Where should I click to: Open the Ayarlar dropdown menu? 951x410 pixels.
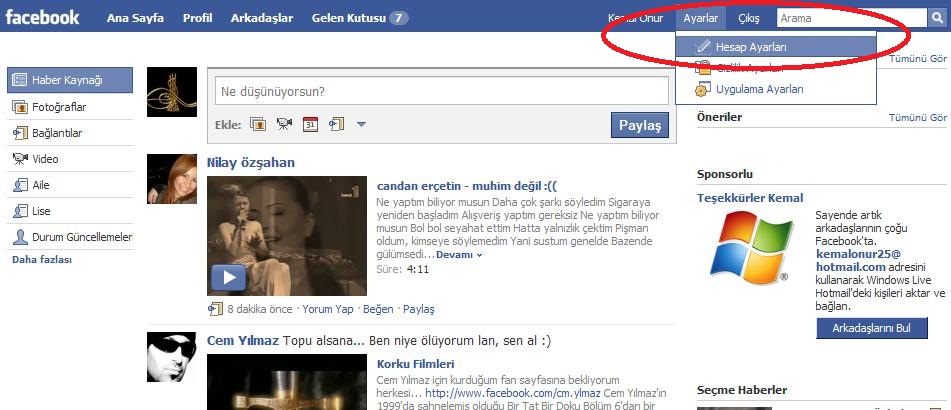[x=701, y=18]
